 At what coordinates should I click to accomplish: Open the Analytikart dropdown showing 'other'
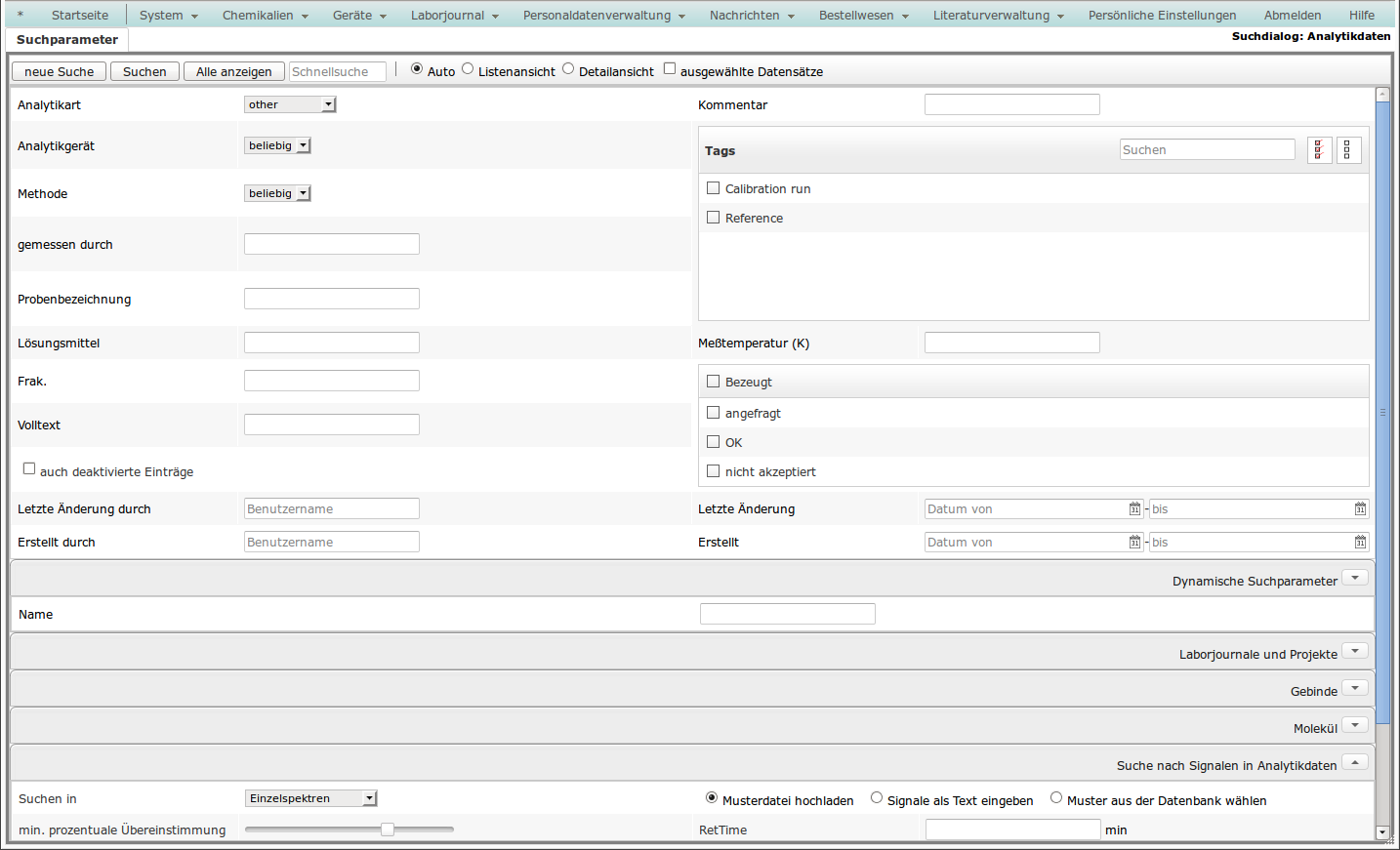[x=290, y=104]
